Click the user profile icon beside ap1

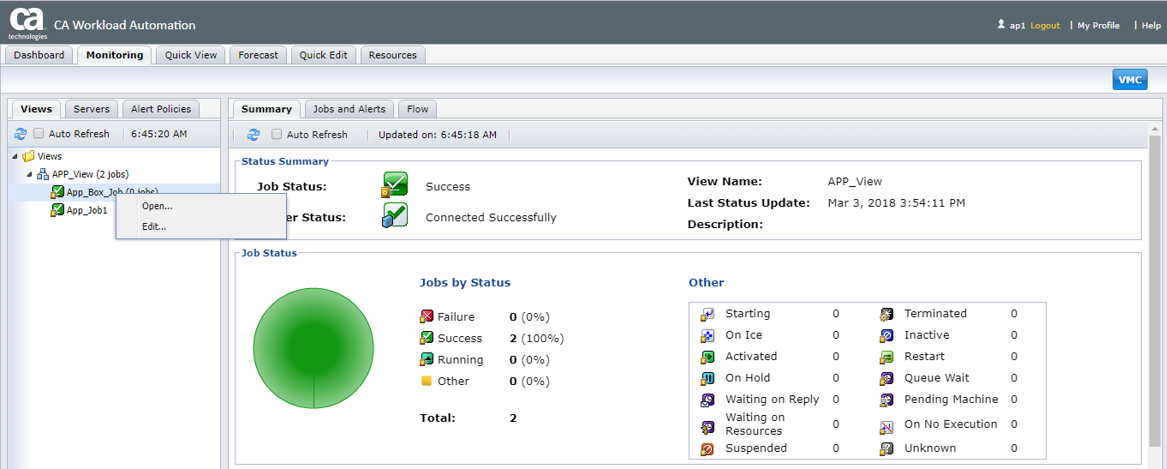tap(1001, 25)
